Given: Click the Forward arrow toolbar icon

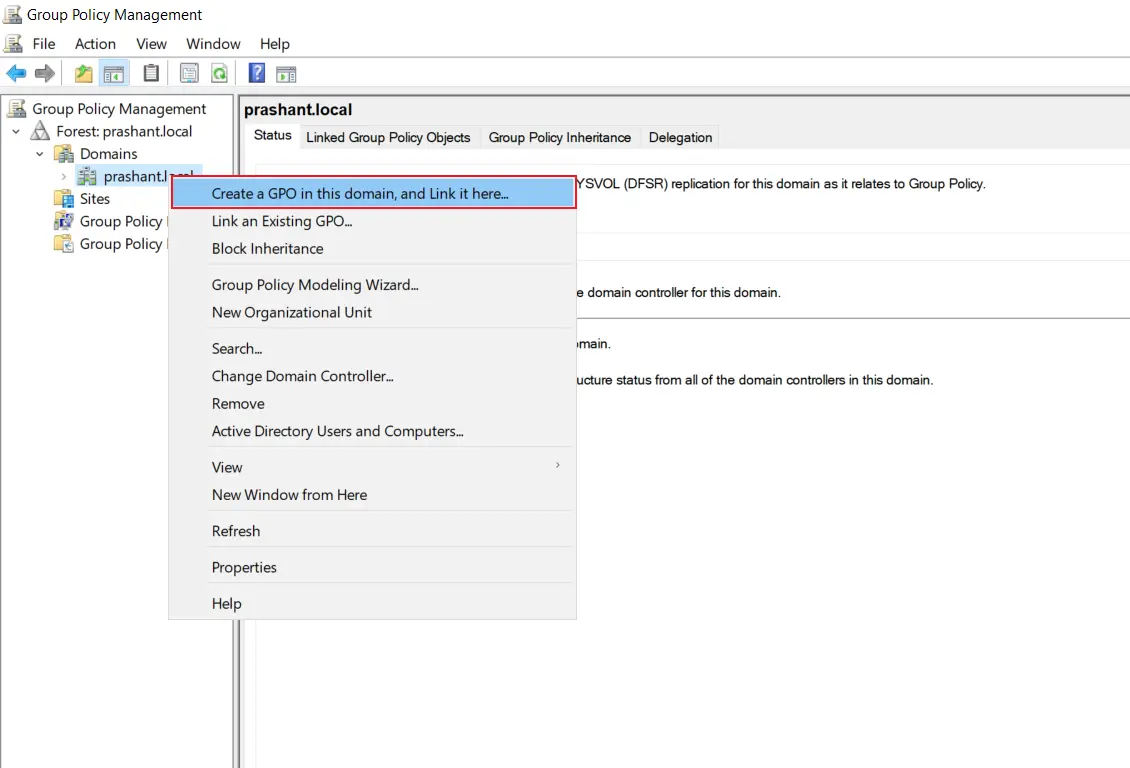Looking at the screenshot, I should 45,73.
